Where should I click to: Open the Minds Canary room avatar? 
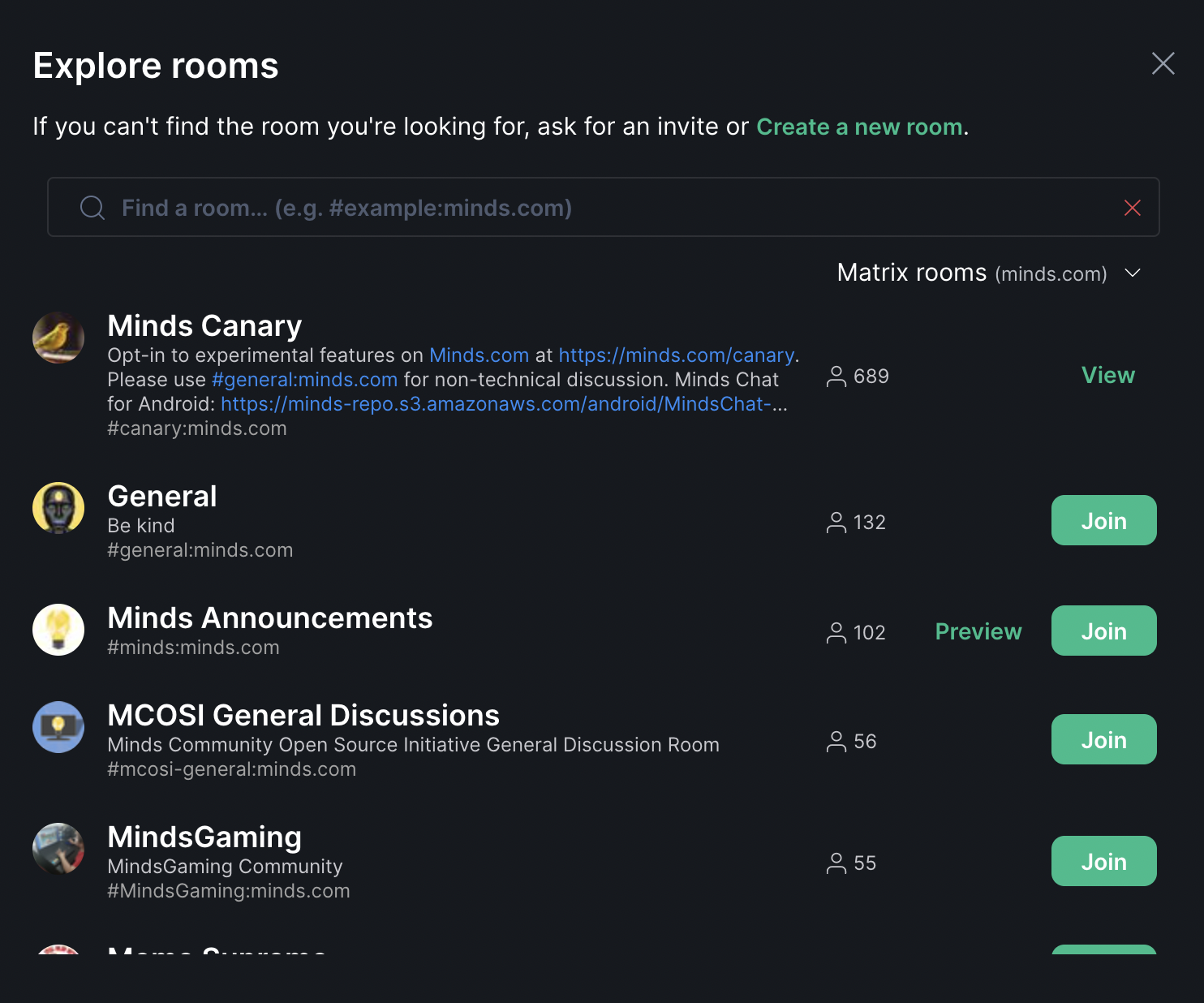[58, 338]
